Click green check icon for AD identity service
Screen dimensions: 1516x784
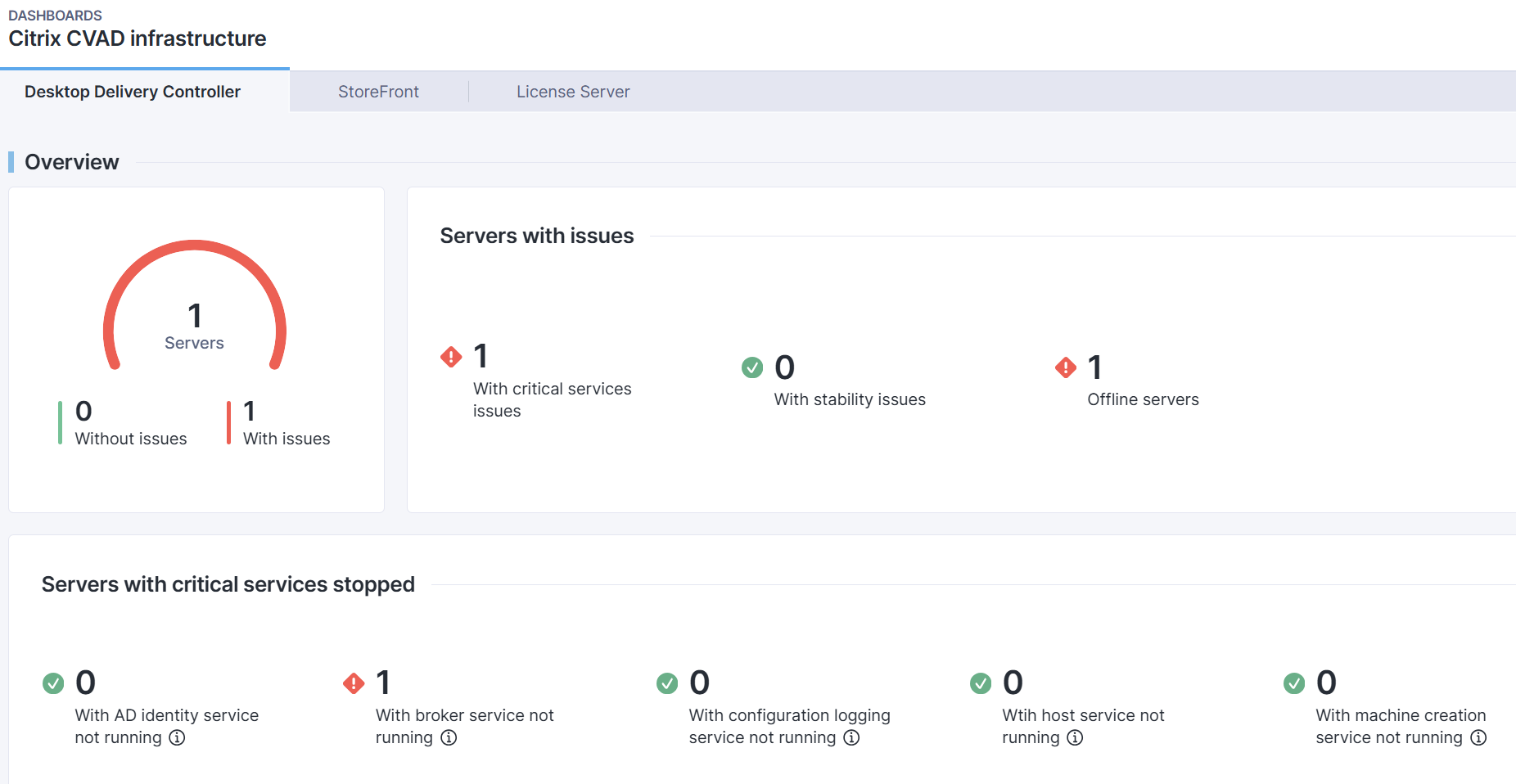point(53,683)
